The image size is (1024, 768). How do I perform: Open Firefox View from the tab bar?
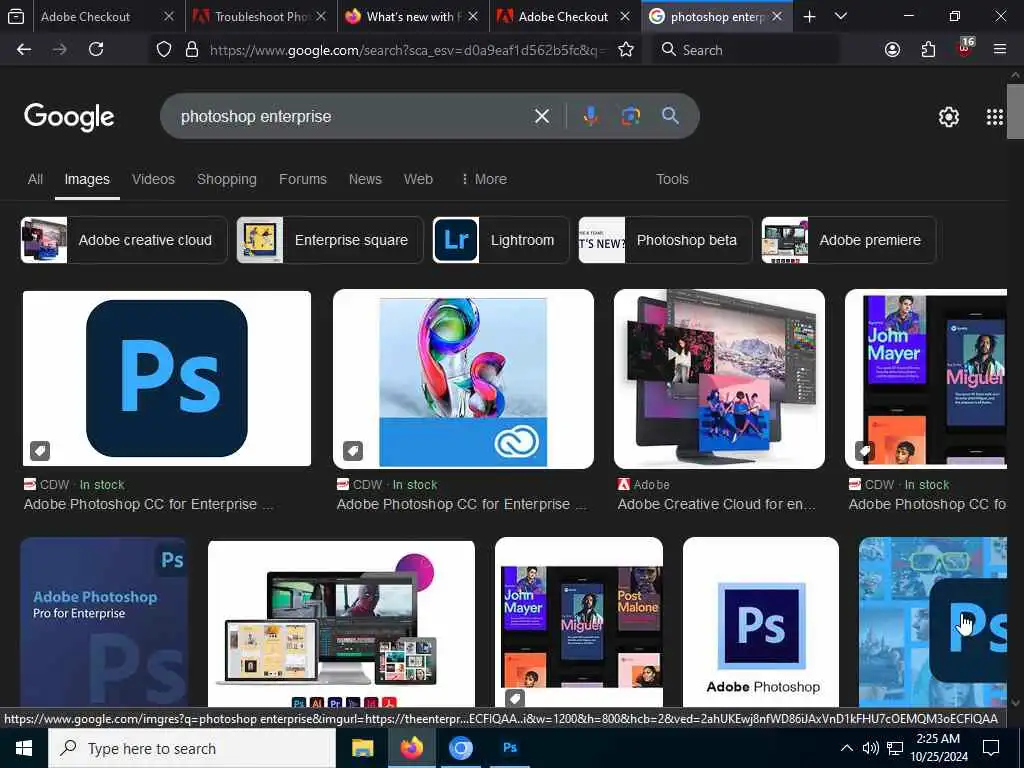(16, 17)
